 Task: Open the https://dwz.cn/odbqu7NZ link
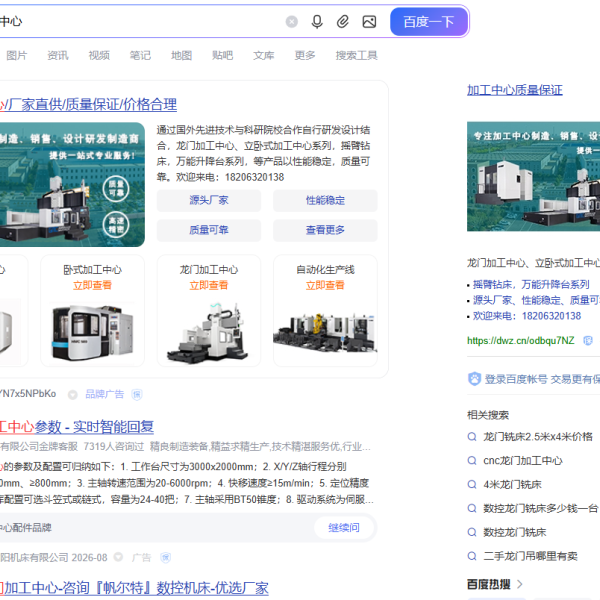521,341
